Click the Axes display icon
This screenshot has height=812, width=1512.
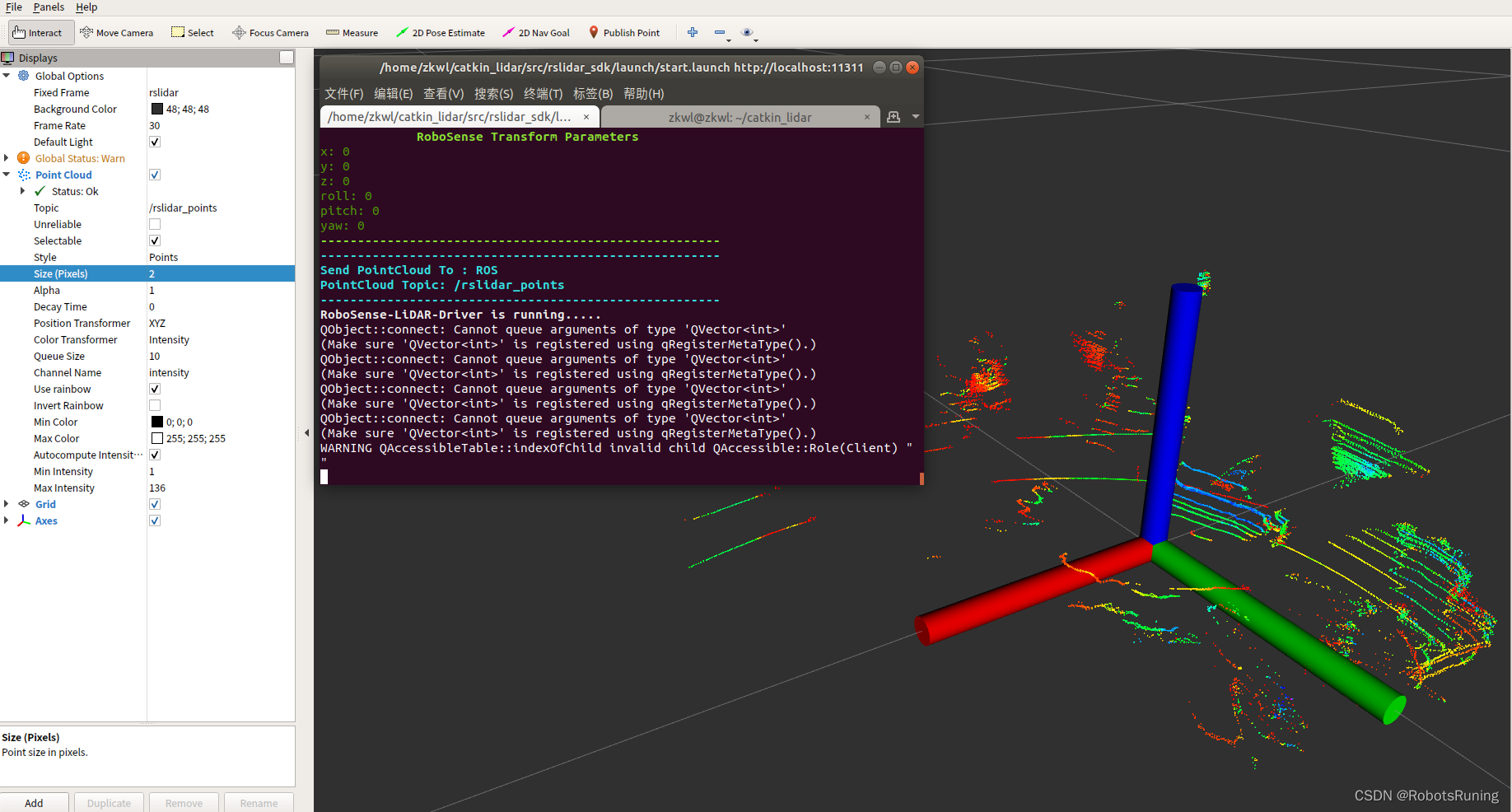24,520
